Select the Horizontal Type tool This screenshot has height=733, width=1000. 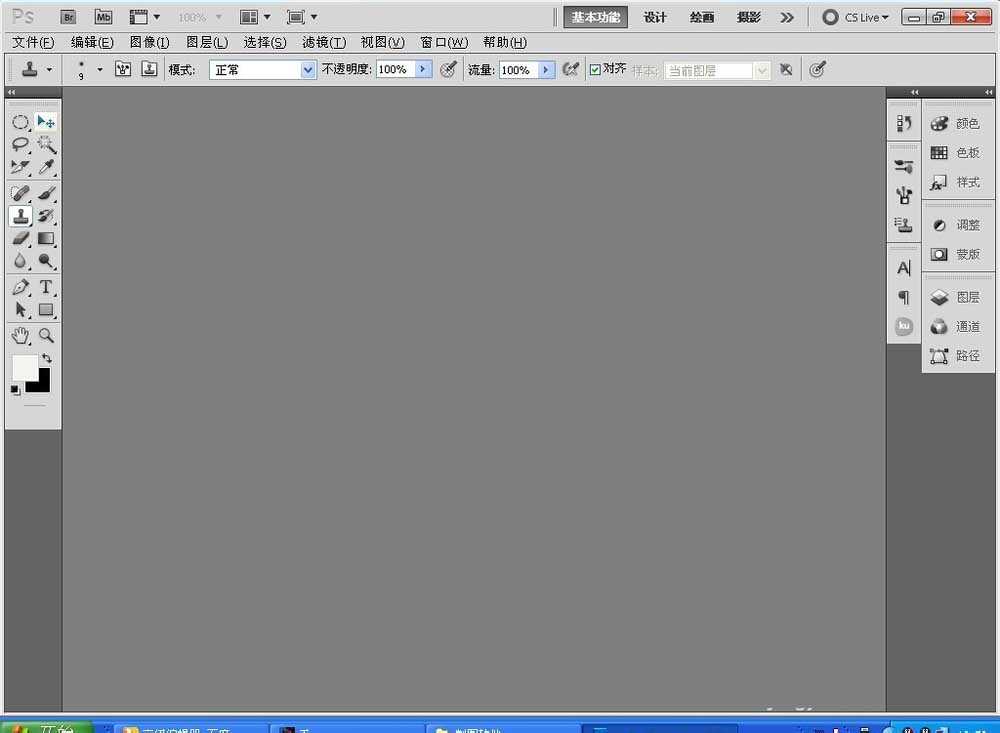pyautogui.click(x=46, y=287)
